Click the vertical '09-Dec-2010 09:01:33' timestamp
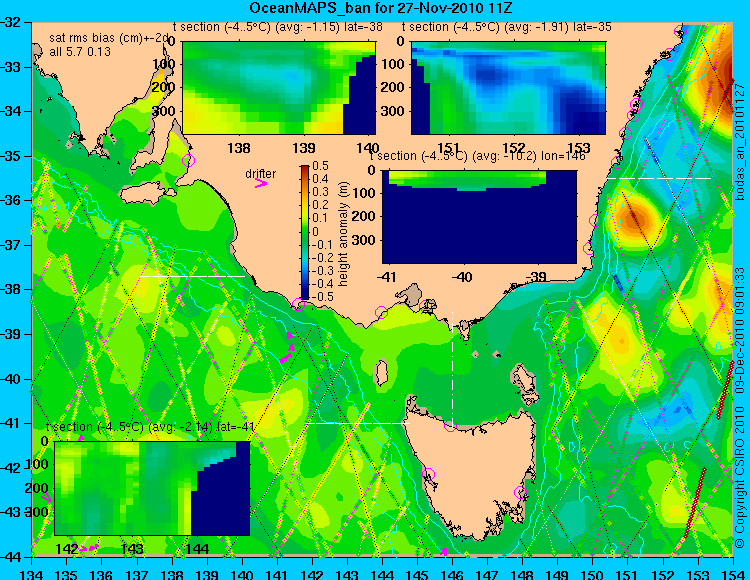This screenshot has height=580, width=750. (740, 328)
